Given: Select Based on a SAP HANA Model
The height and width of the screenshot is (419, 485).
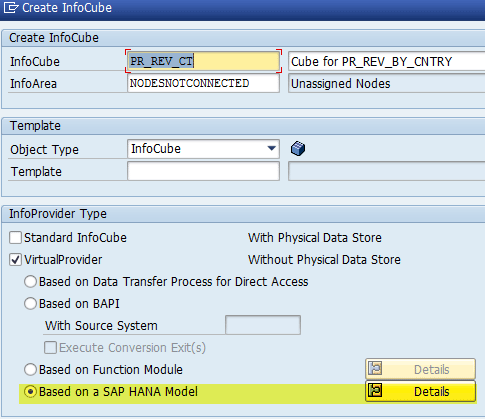Looking at the screenshot, I should (30, 392).
